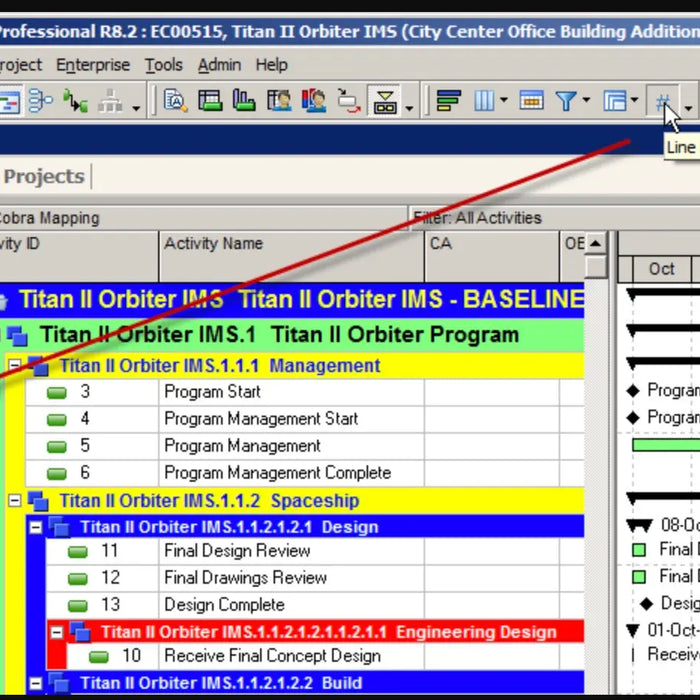This screenshot has width=700, height=700.
Task: Click the Filter funnel icon
Action: pyautogui.click(x=566, y=100)
